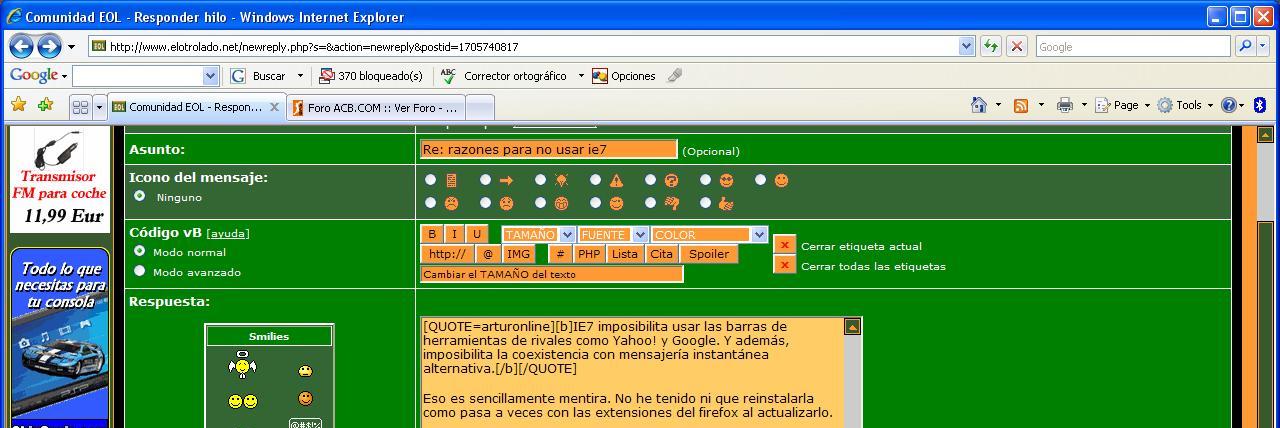Open the FUENTE font dropdown
The height and width of the screenshot is (428, 1280).
(x=613, y=234)
